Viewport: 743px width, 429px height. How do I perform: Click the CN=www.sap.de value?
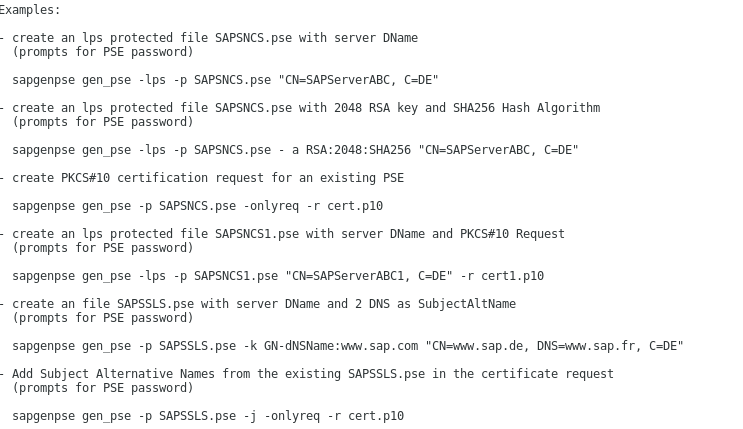click(477, 346)
